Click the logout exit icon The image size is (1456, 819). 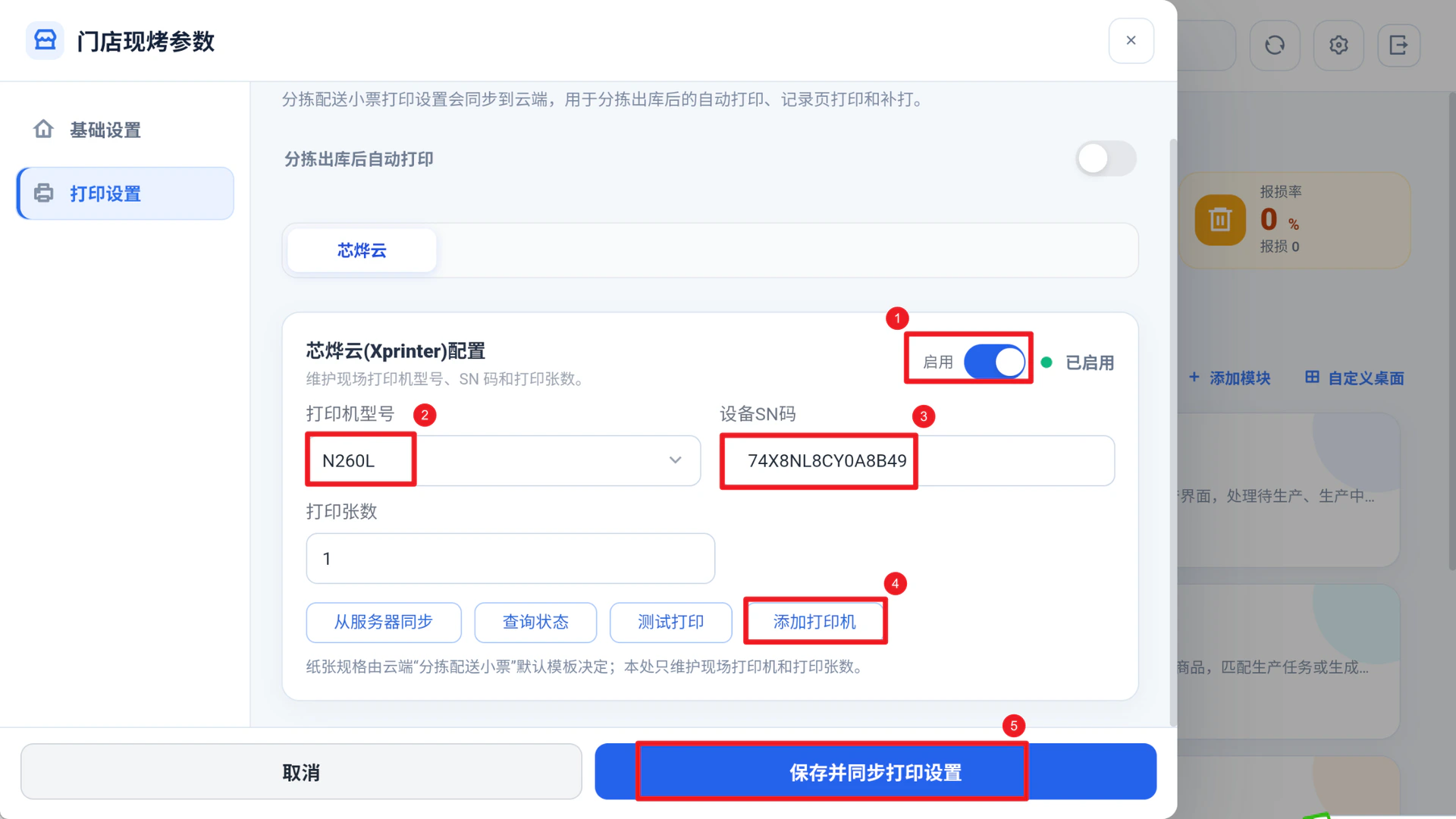click(1398, 45)
